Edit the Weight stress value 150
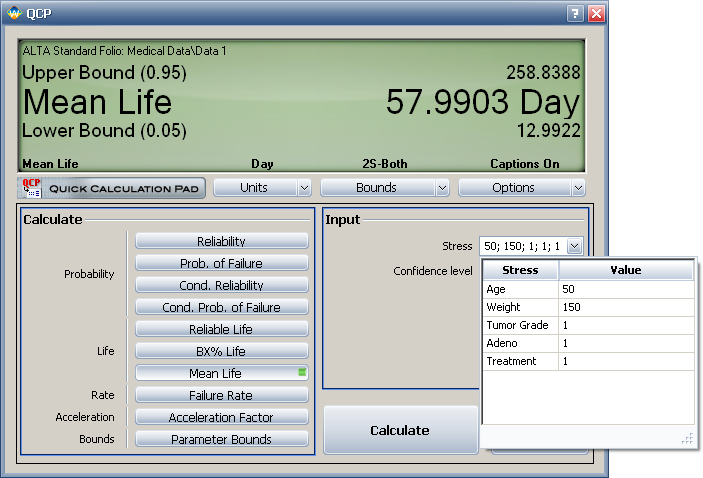Screen dimensions: 703x478 point(626,307)
